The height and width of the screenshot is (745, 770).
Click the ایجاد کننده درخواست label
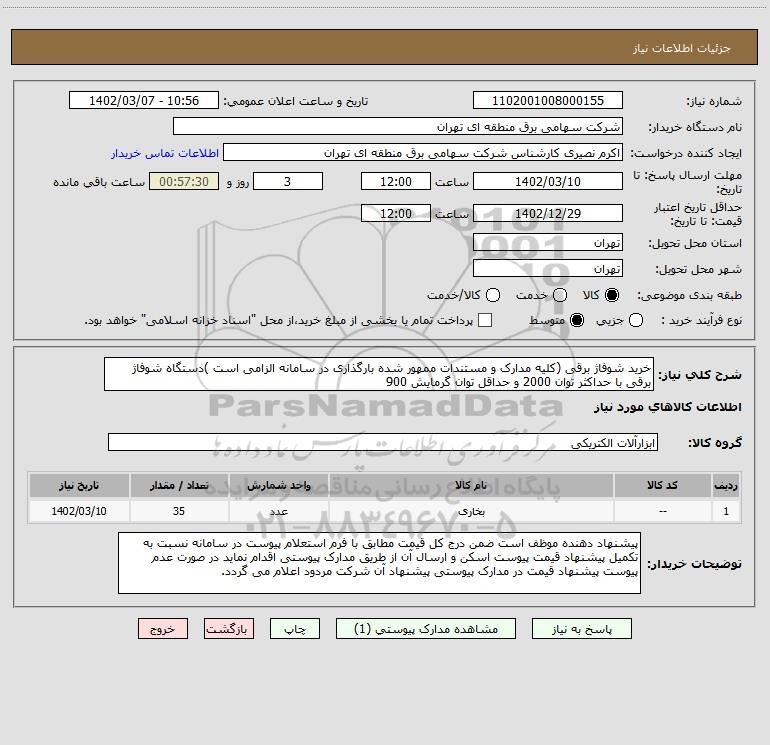tap(686, 153)
